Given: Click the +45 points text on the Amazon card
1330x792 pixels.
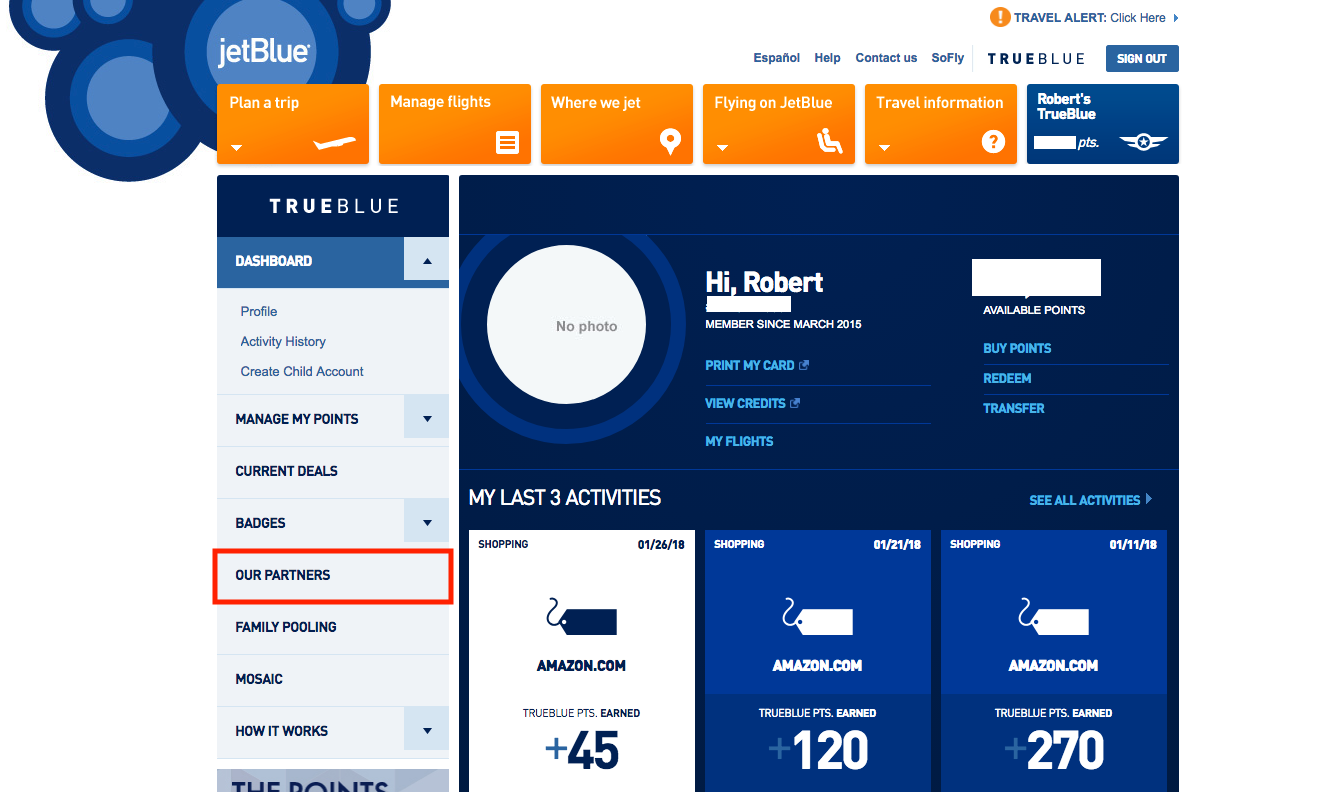Looking at the screenshot, I should point(582,751).
